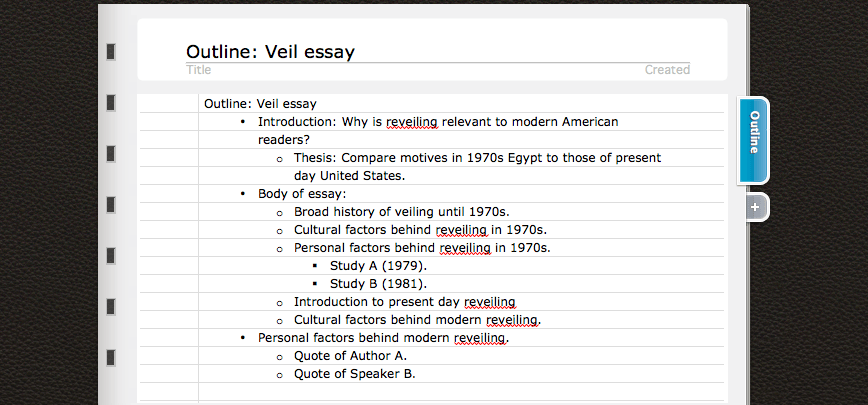
Task: Click the misspelled reveiling word in Introduction
Action: pos(412,122)
